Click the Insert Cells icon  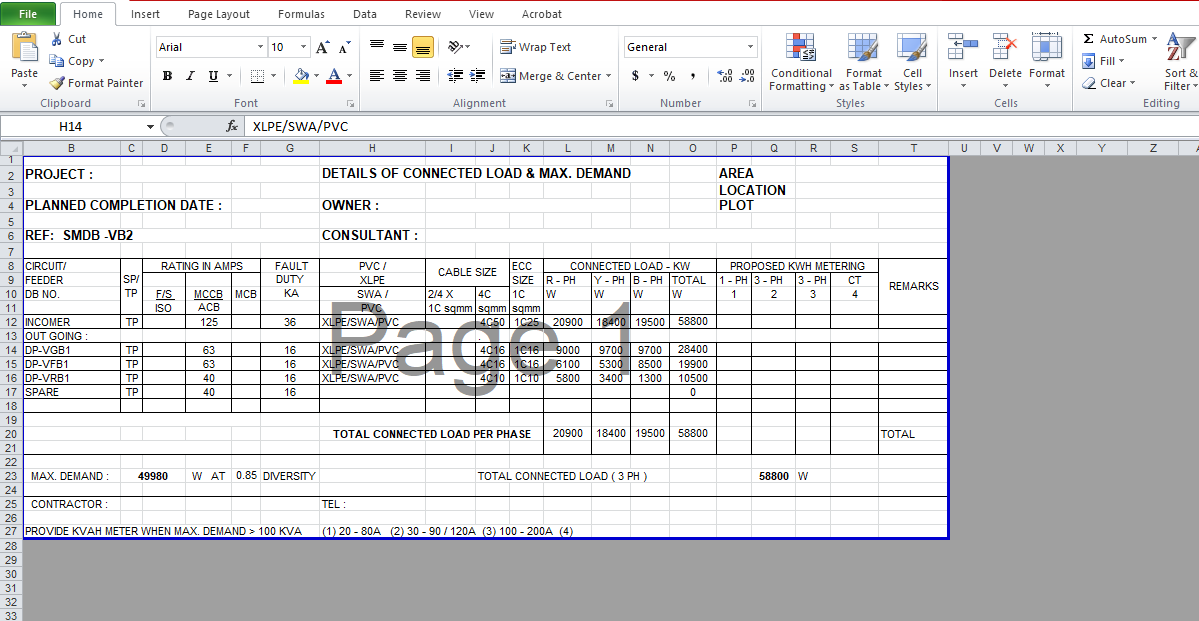click(962, 45)
